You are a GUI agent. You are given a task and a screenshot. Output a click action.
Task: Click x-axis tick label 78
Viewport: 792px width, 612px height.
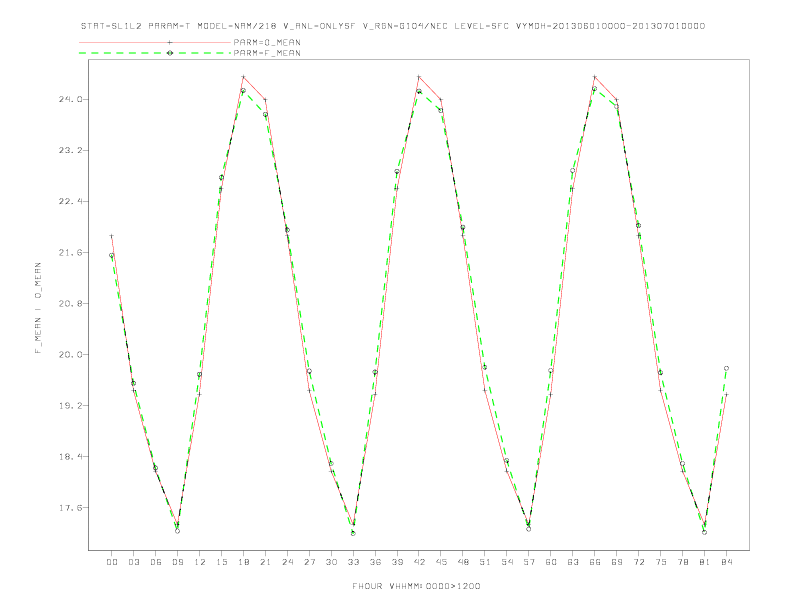tap(682, 562)
